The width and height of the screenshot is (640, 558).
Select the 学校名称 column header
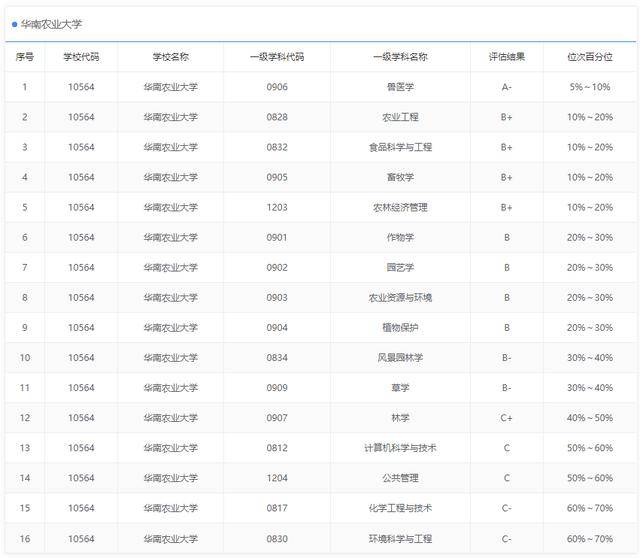click(x=171, y=57)
